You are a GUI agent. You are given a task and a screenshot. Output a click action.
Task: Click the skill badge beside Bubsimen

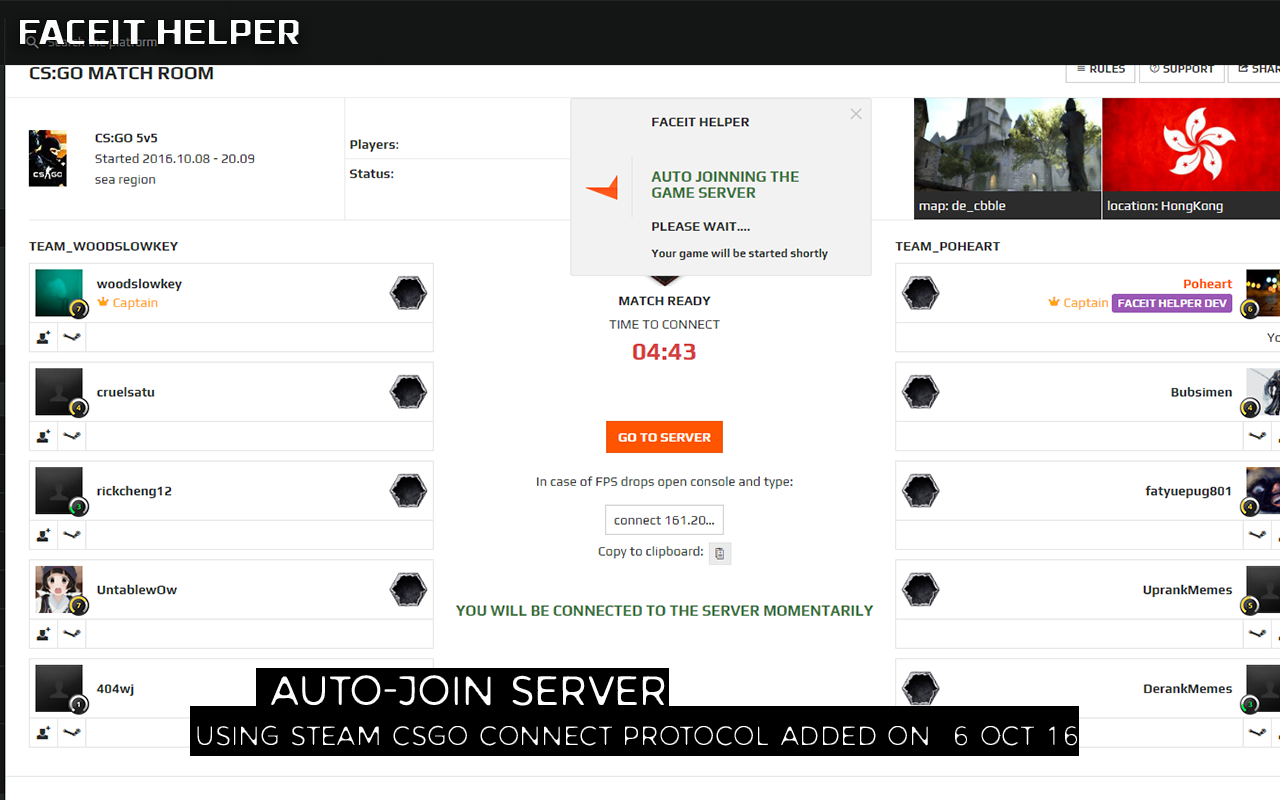(921, 392)
